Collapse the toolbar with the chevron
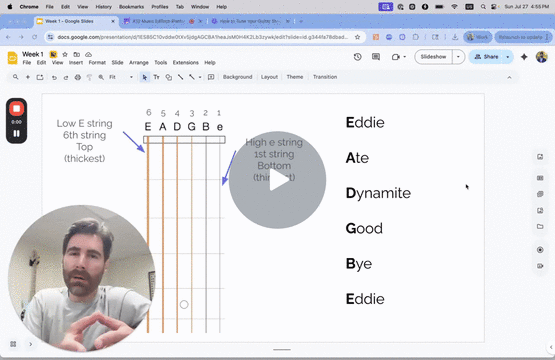 [509, 77]
